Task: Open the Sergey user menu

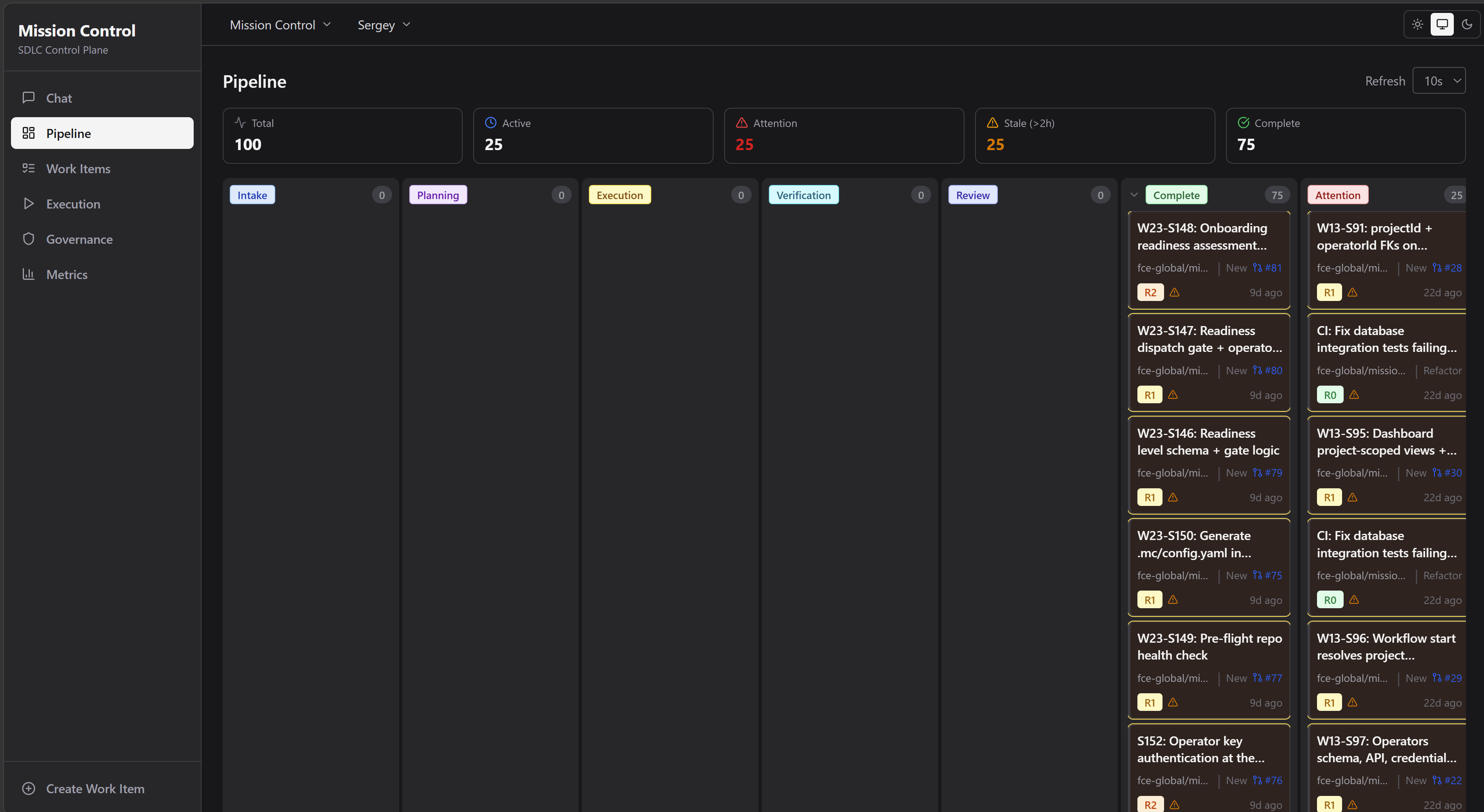Action: pos(383,24)
